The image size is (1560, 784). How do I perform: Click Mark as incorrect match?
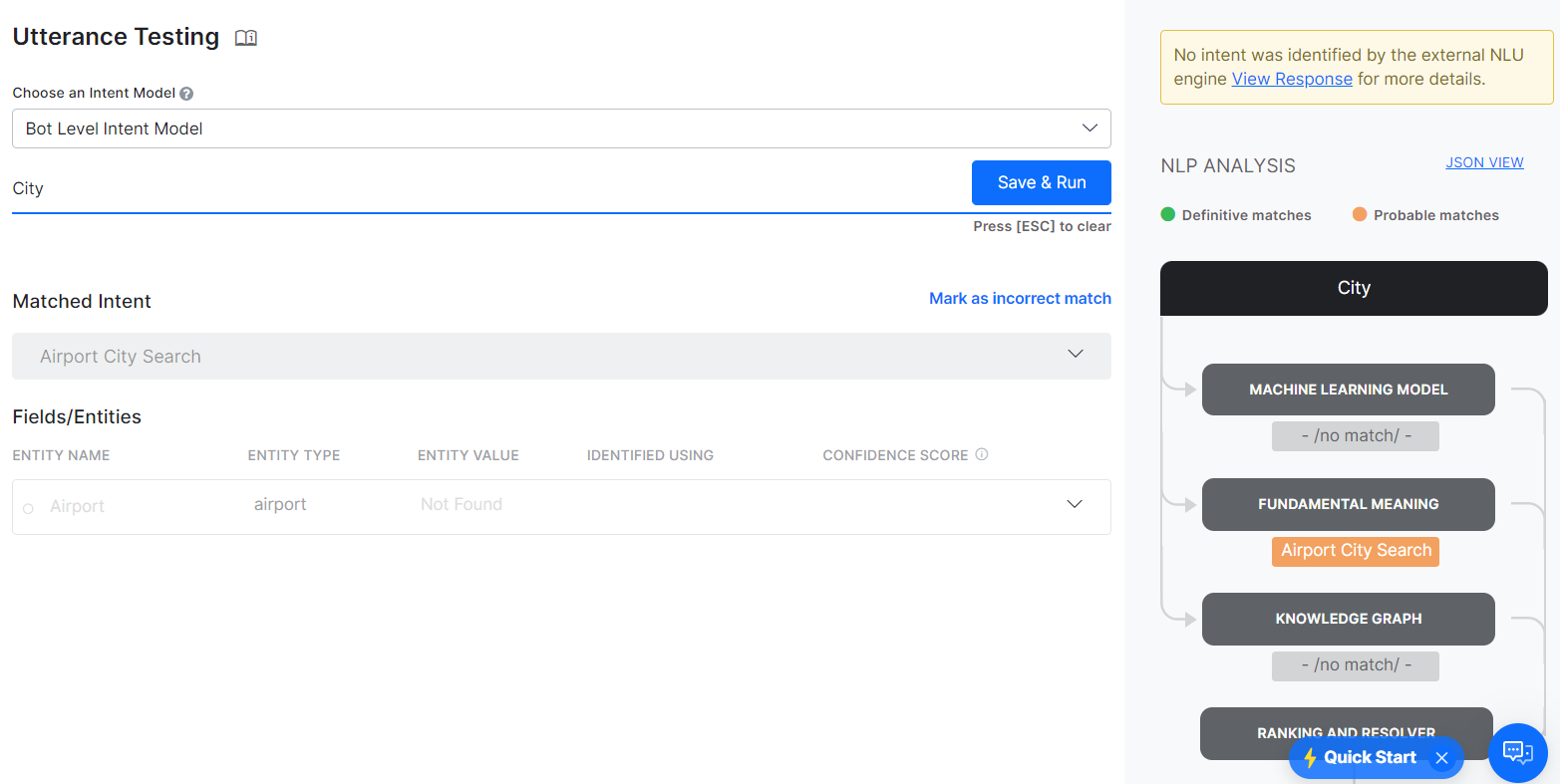click(x=1020, y=298)
